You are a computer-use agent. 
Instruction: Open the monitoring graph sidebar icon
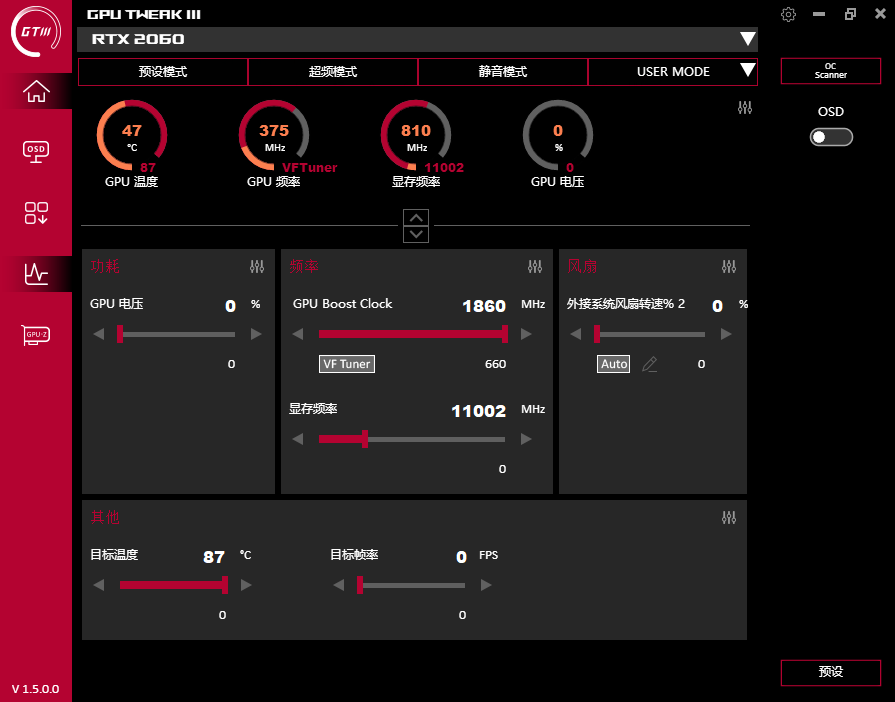36,274
